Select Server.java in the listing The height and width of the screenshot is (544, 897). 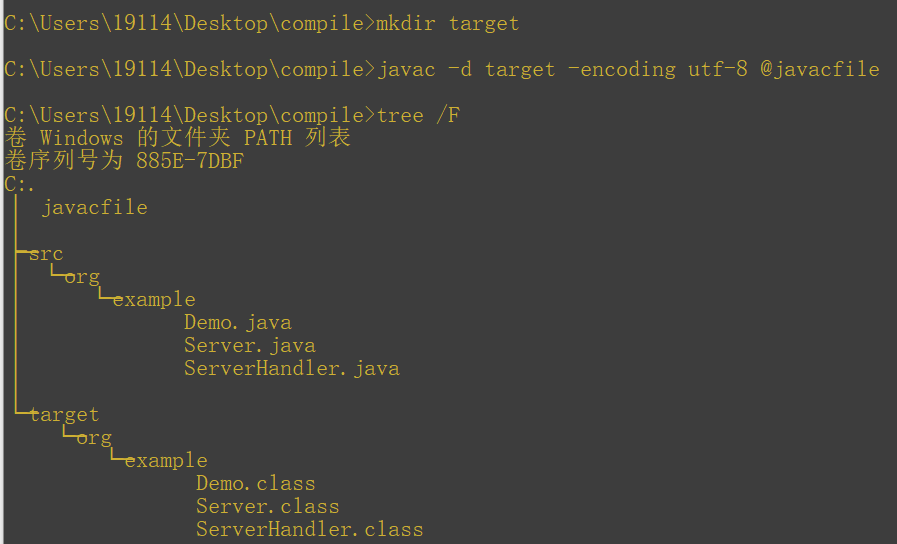click(x=250, y=346)
